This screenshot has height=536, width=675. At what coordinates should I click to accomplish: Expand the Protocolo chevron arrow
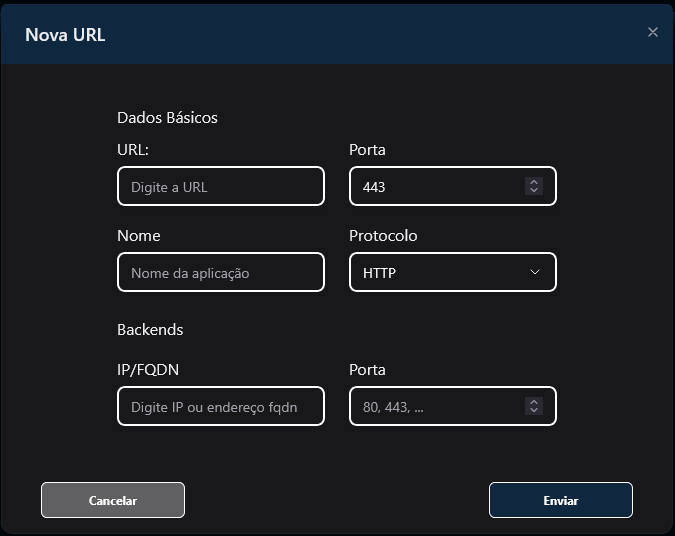(x=534, y=272)
